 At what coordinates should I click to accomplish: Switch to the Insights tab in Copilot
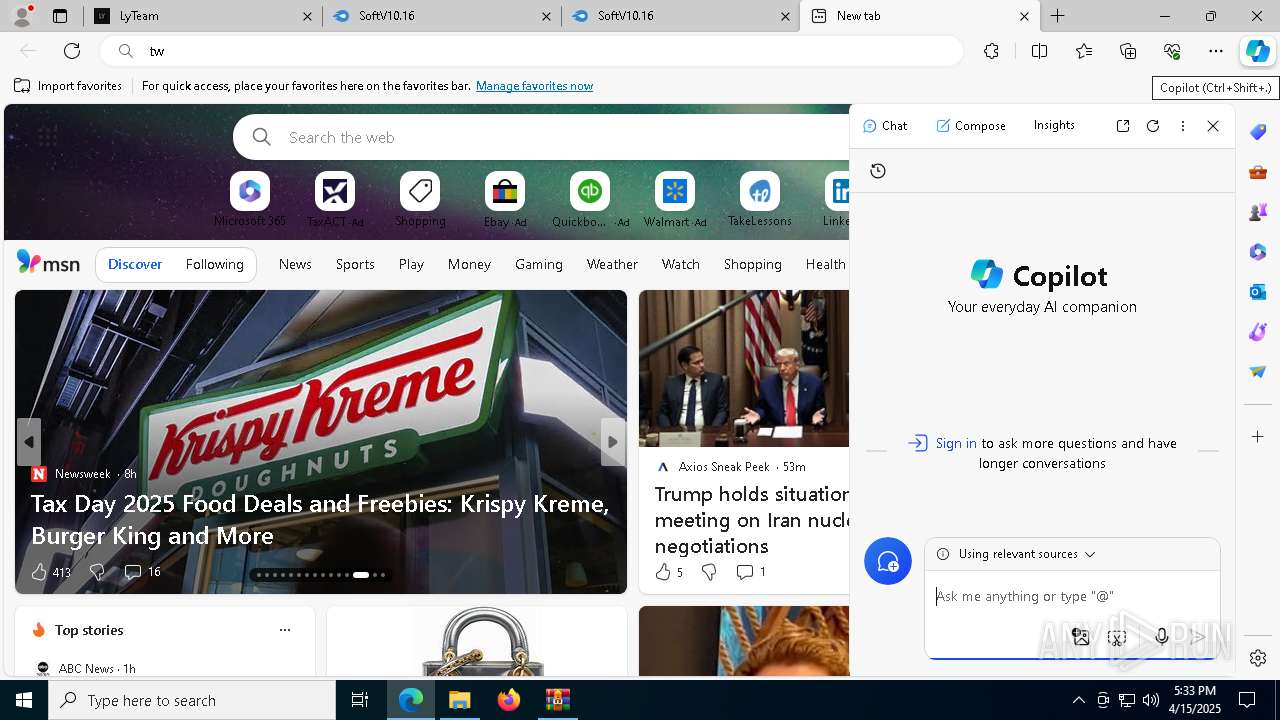(1054, 125)
